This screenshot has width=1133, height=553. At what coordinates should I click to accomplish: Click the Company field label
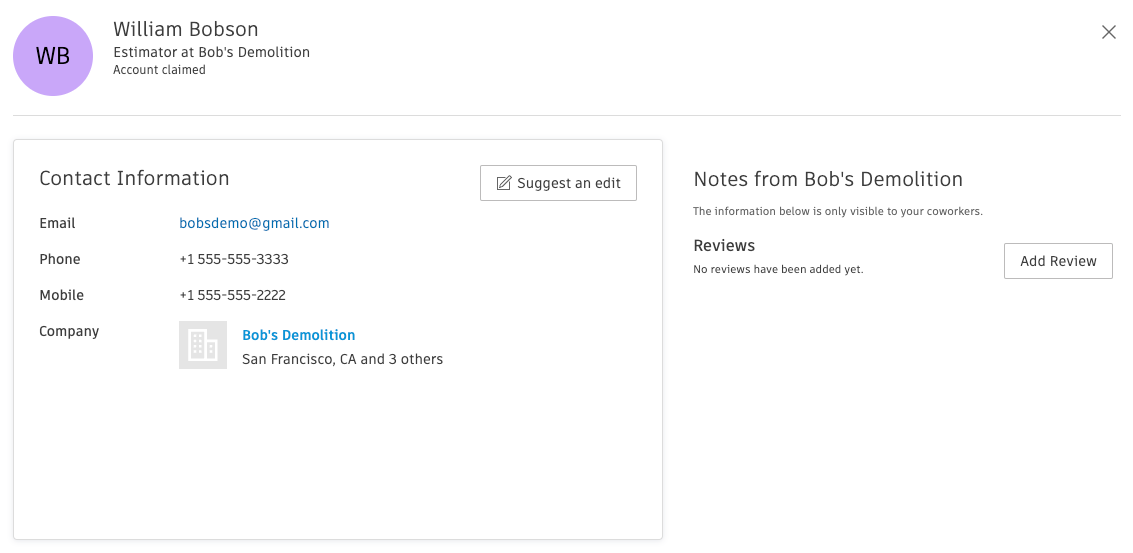coord(69,331)
